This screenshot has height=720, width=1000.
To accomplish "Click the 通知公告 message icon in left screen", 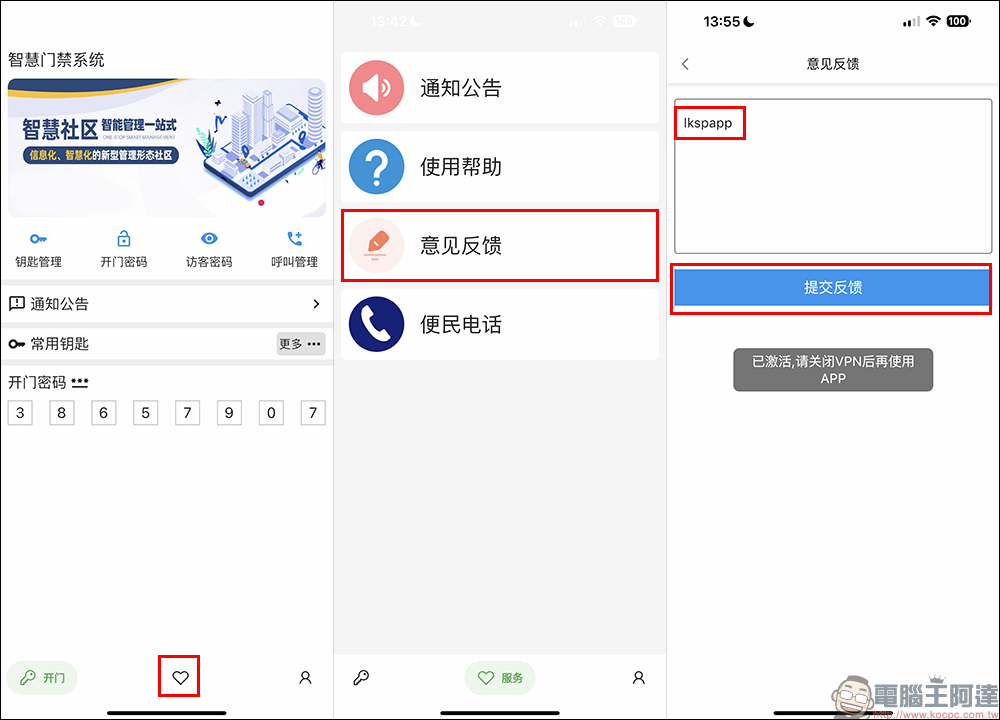I will [17, 304].
